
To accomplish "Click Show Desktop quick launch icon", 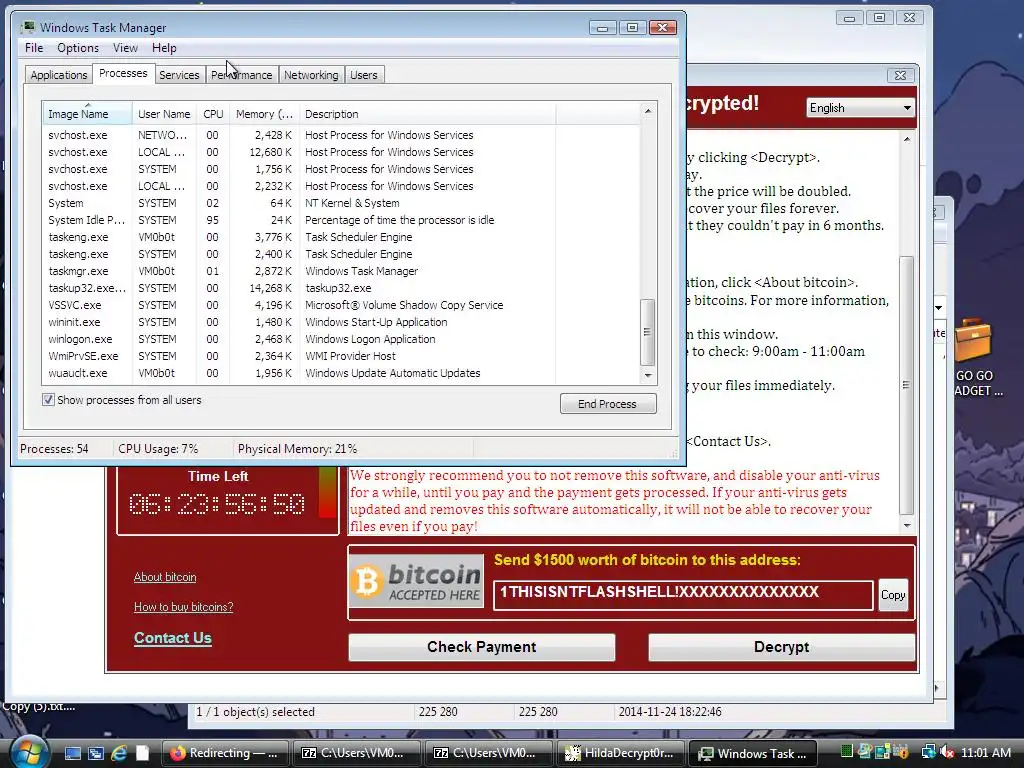I will tap(72, 753).
